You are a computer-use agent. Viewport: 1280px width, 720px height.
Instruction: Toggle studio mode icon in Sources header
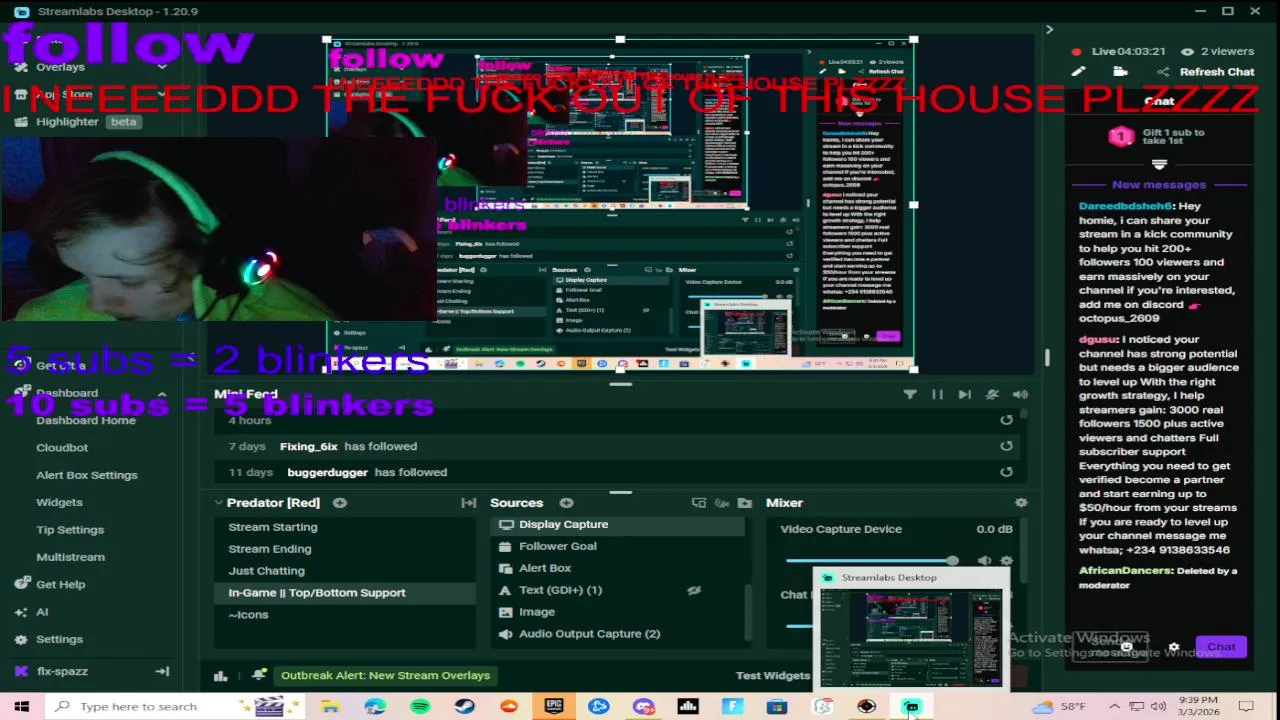click(x=699, y=503)
